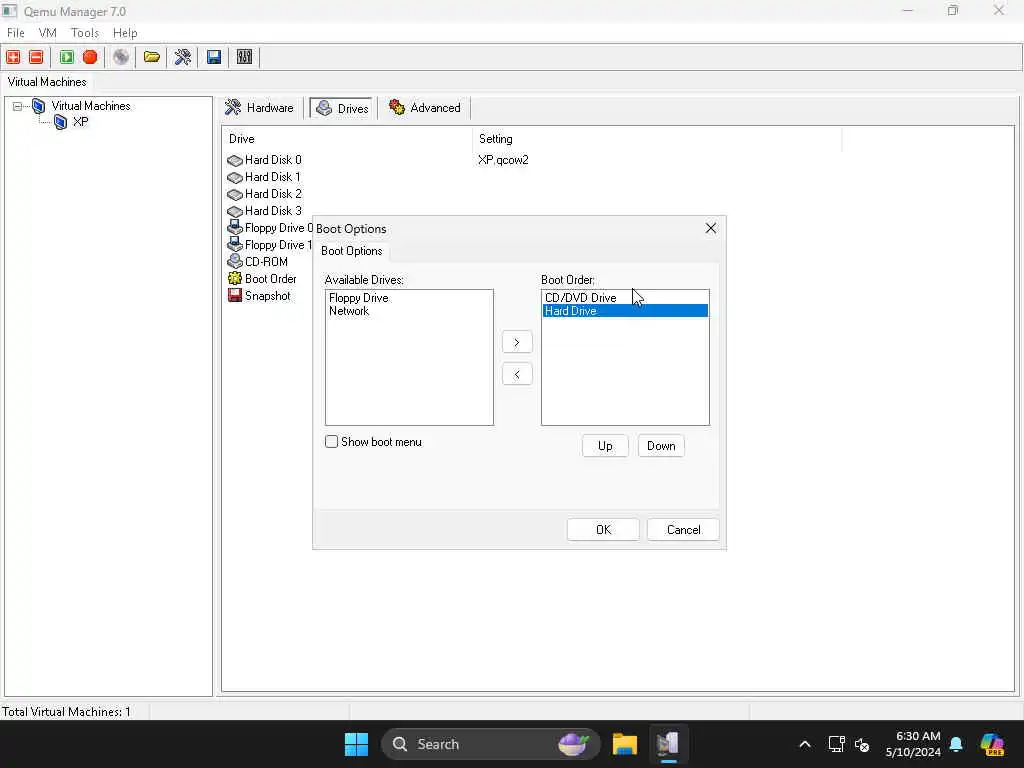
Task: Click the taskbar network status icon
Action: [837, 744]
